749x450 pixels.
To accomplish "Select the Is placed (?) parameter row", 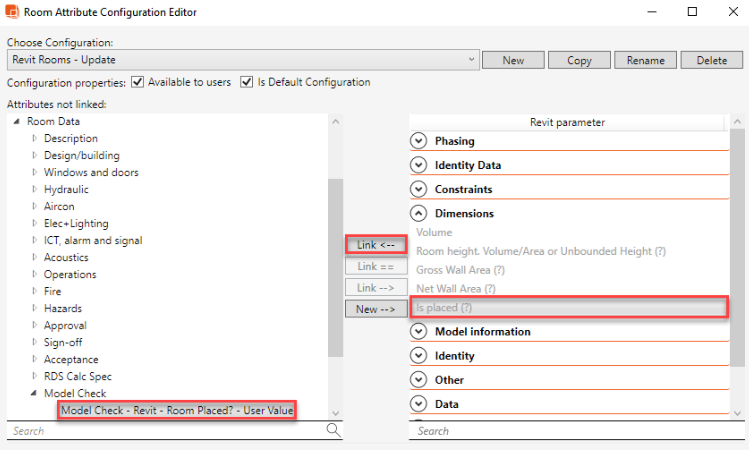I will (x=568, y=308).
